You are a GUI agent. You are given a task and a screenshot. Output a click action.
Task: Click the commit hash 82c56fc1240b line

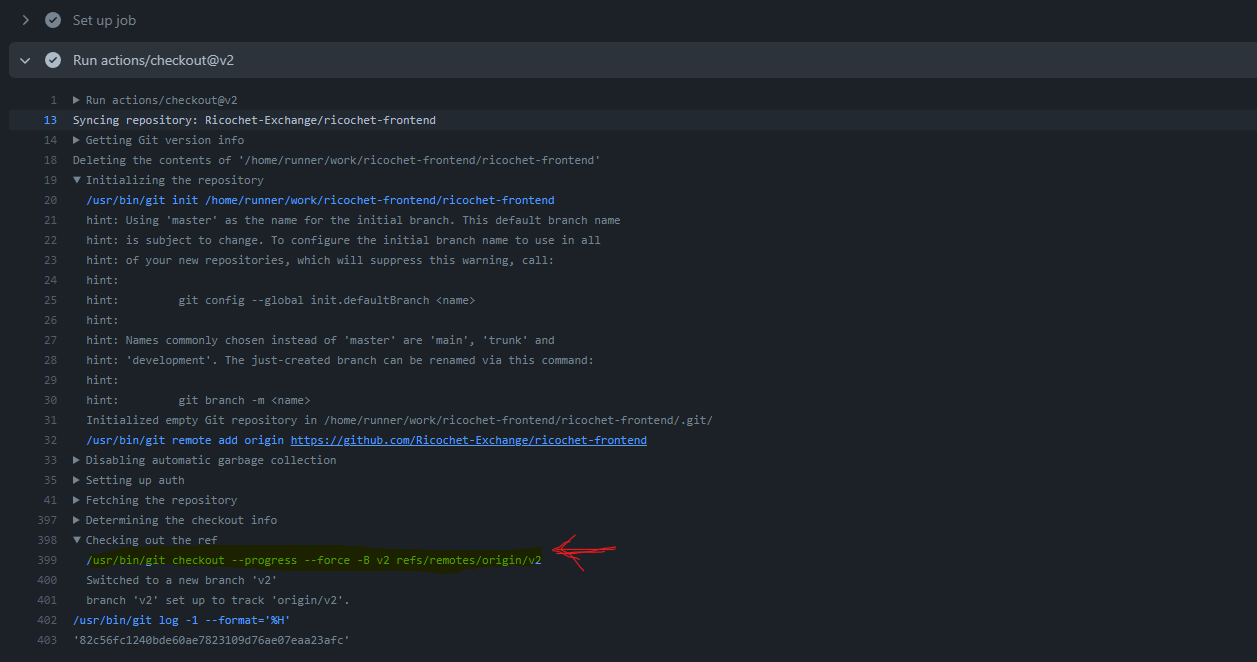[x=211, y=640]
